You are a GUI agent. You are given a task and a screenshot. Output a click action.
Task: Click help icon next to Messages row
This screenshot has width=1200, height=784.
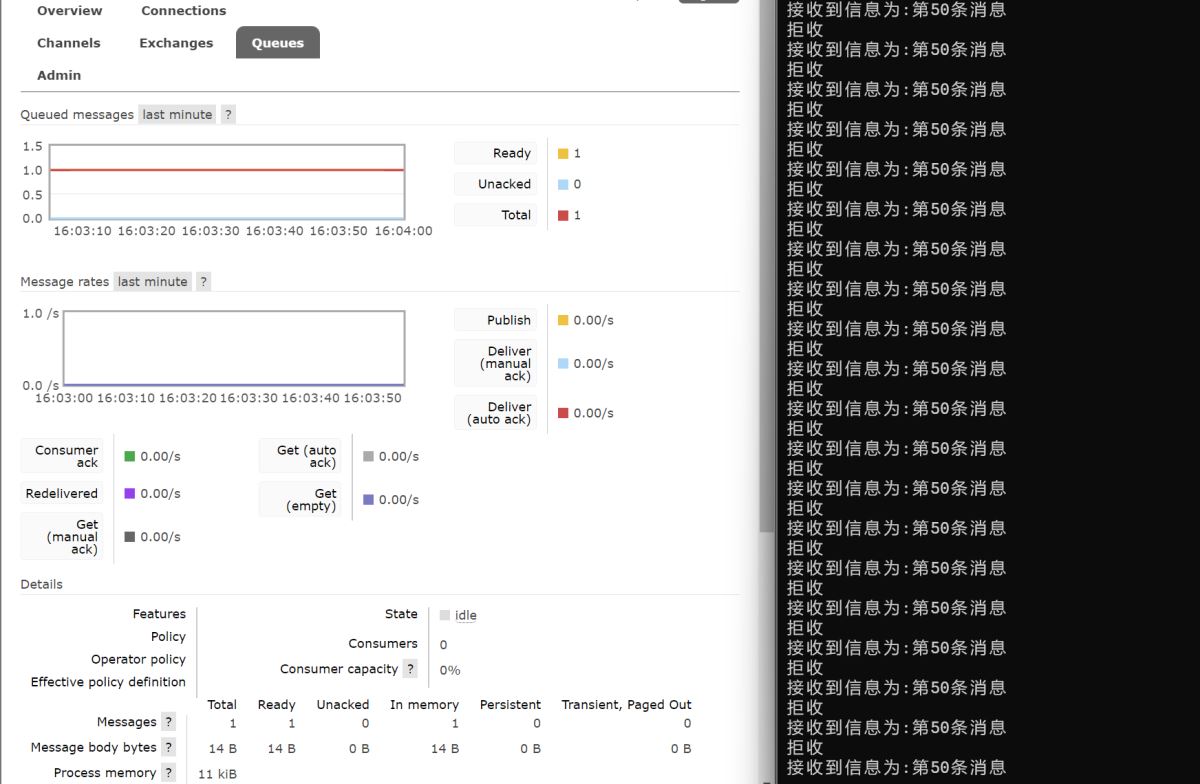[168, 722]
